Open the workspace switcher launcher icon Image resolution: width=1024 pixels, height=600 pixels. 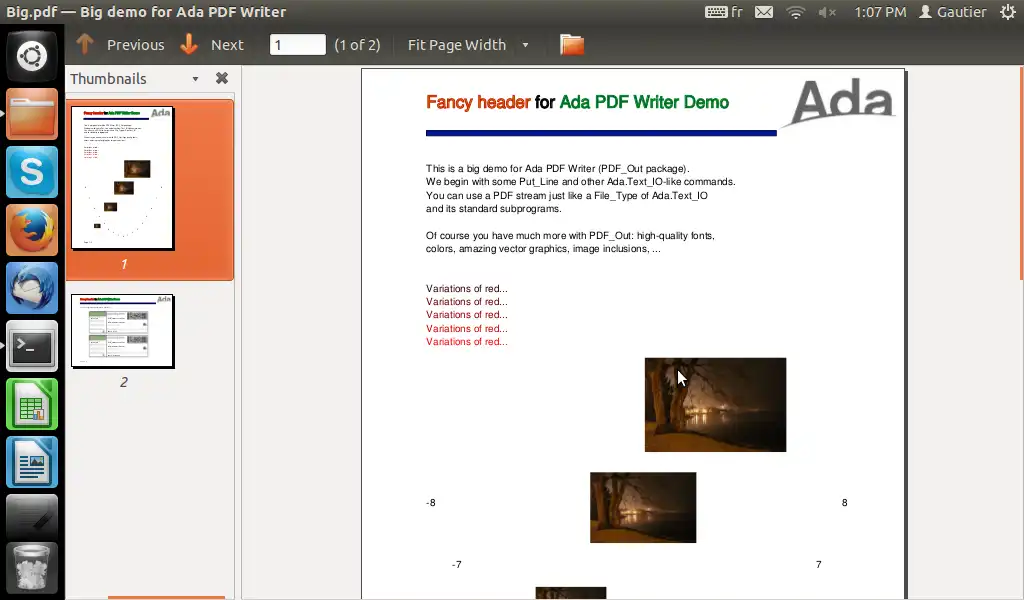point(32,516)
